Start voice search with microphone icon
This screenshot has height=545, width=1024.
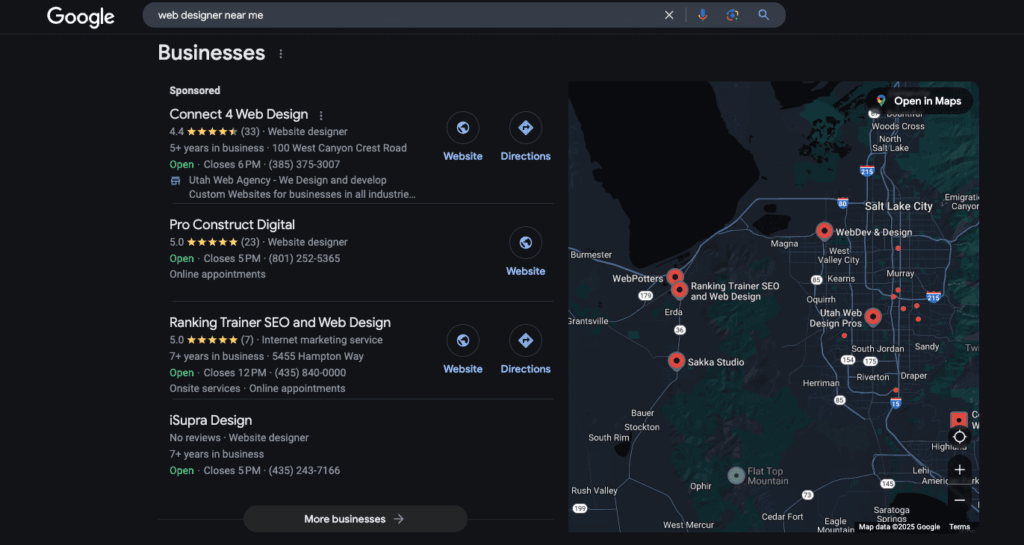pos(702,15)
